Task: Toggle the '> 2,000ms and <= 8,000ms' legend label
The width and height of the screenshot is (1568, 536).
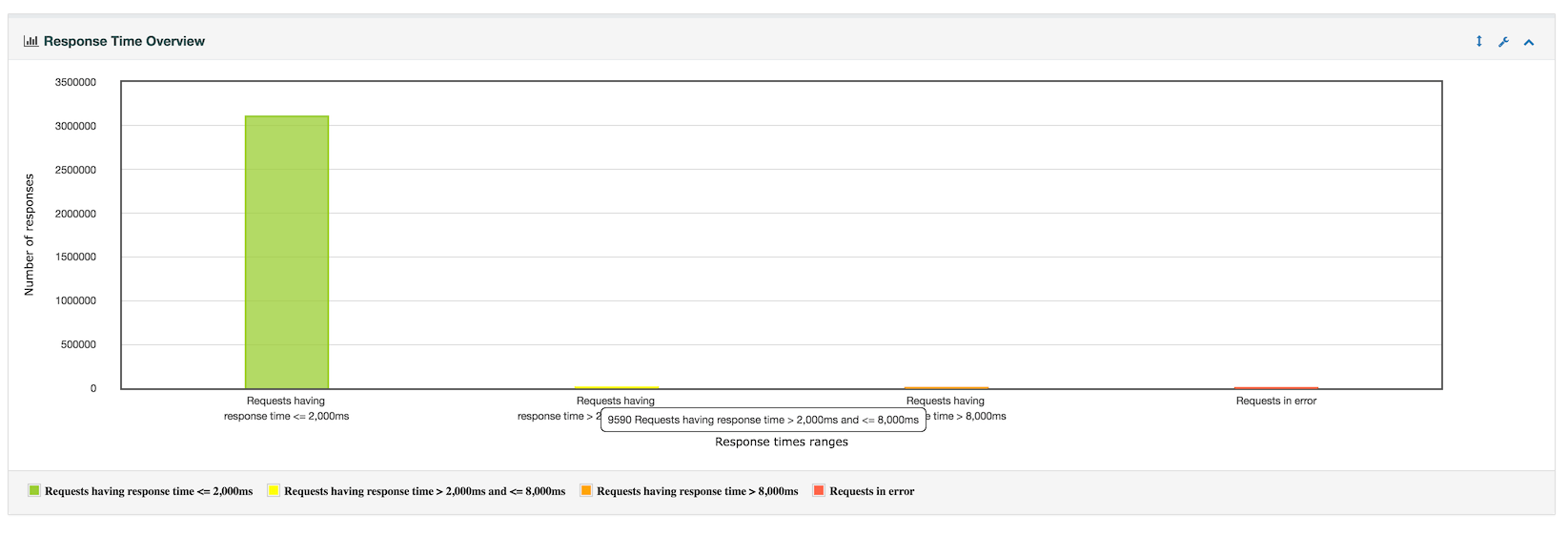Action: (424, 491)
